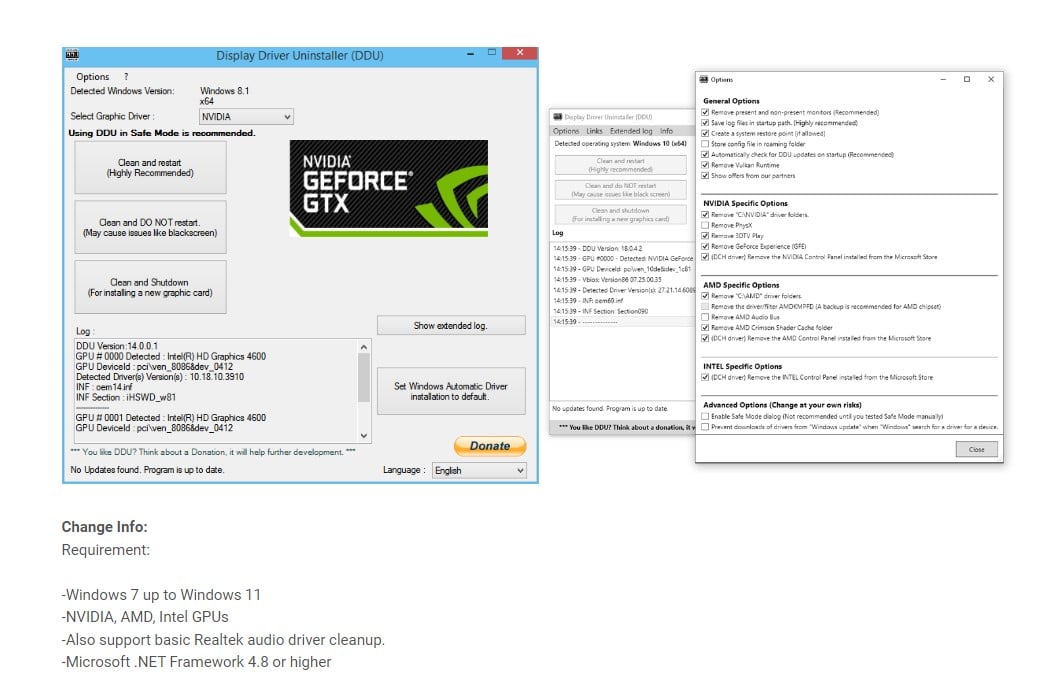This screenshot has height=690, width=1044.
Task: Toggle Remove present and non-present monitors checkbox
Action: [705, 113]
